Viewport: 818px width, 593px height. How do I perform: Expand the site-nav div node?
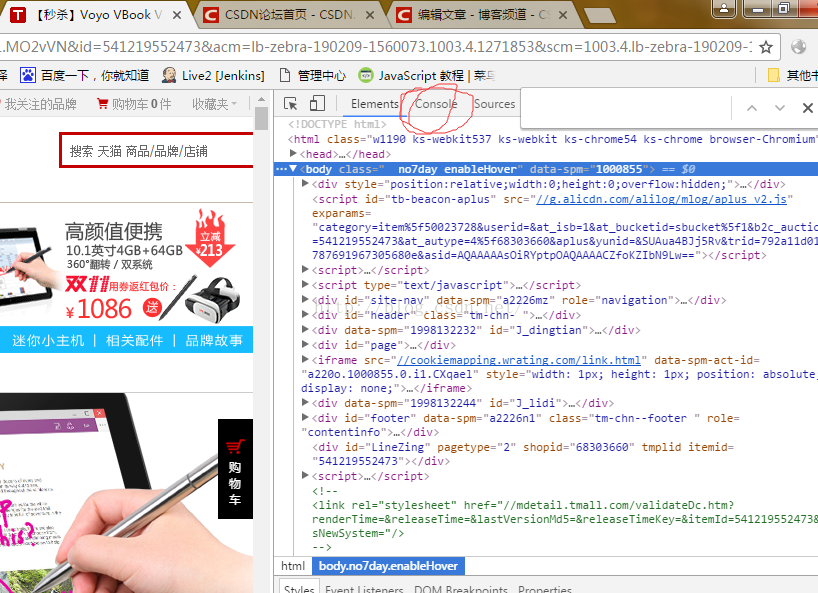point(305,300)
